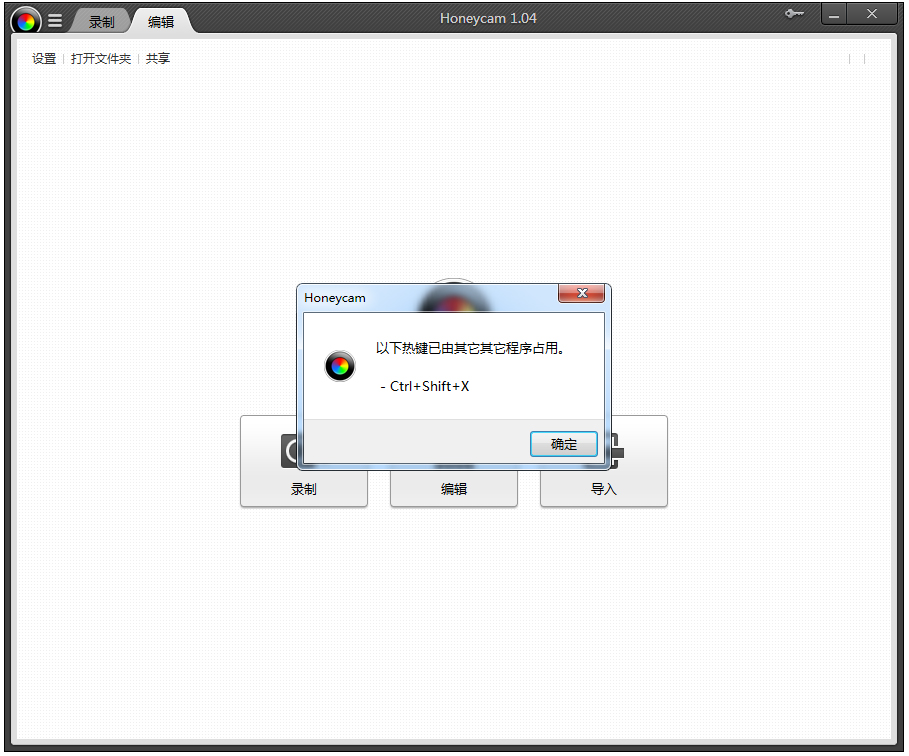Click the large 录制 button
This screenshot has width=909, height=756.
coord(304,487)
